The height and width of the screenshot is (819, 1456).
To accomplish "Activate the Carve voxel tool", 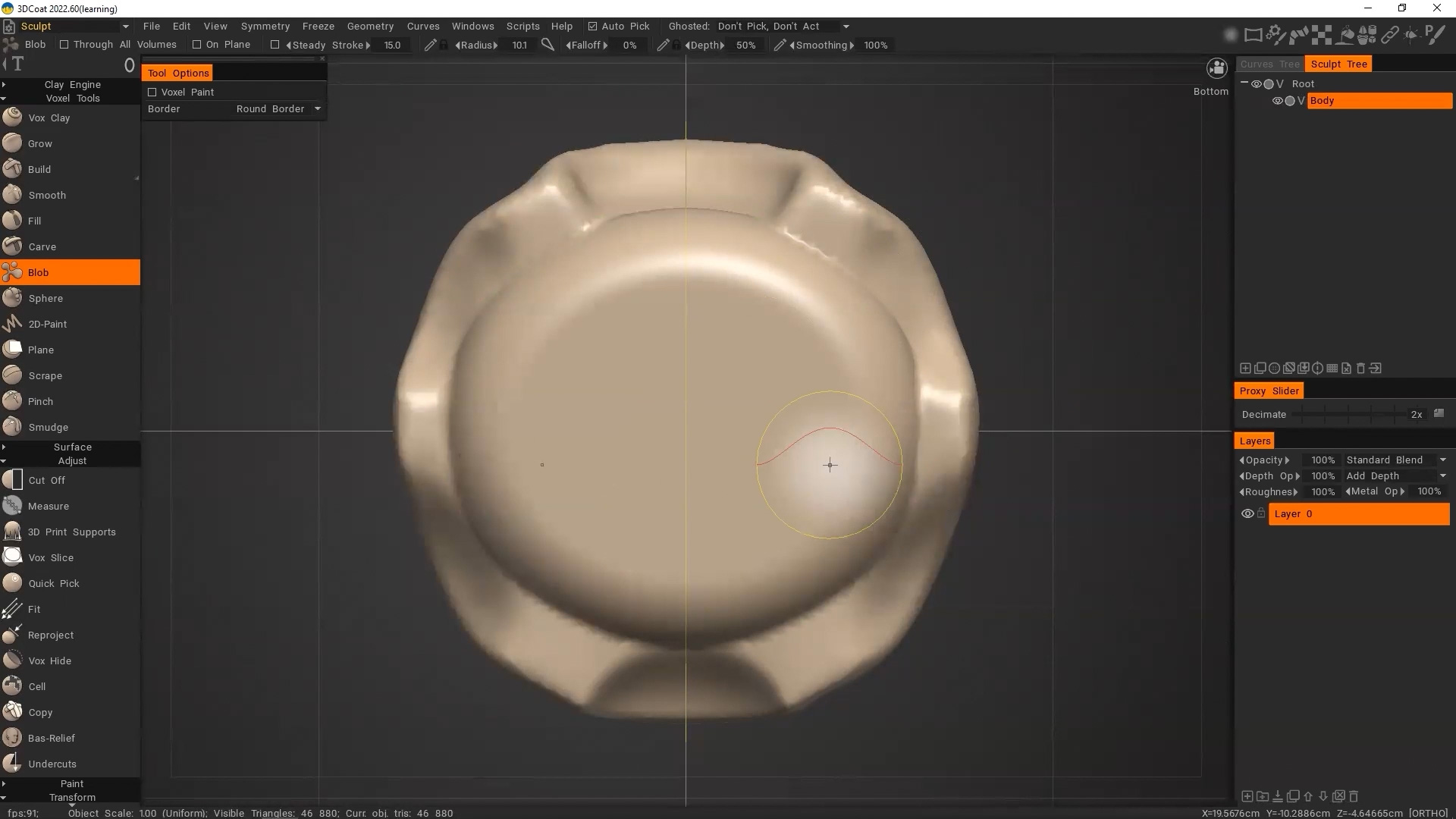I will point(42,246).
